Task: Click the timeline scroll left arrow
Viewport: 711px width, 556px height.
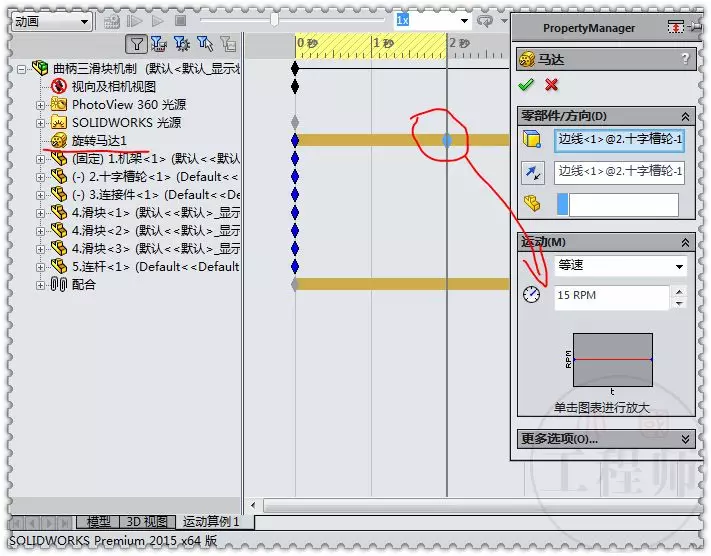Action: [253, 505]
